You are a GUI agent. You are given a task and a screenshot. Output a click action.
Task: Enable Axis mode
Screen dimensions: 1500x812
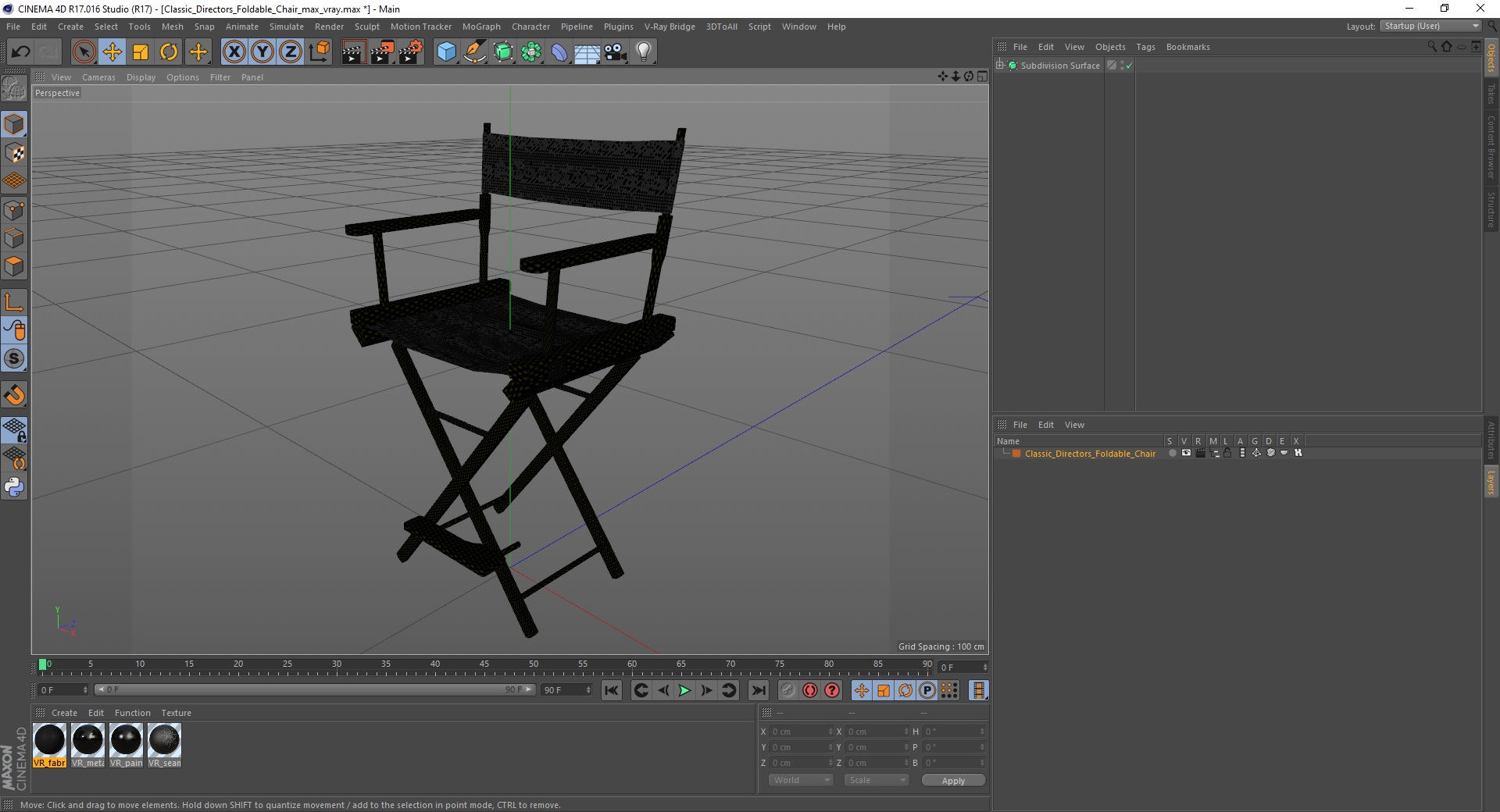coord(14,301)
